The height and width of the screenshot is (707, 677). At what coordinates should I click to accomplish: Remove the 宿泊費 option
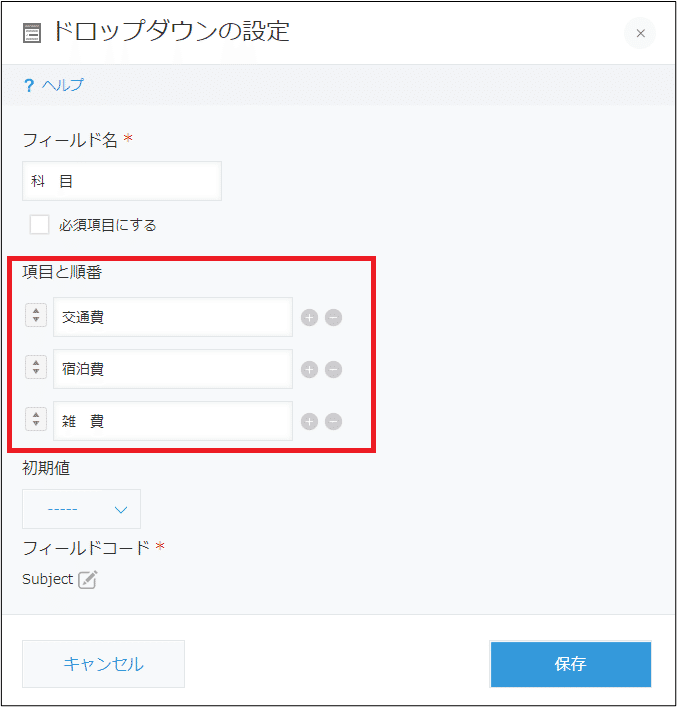(333, 370)
